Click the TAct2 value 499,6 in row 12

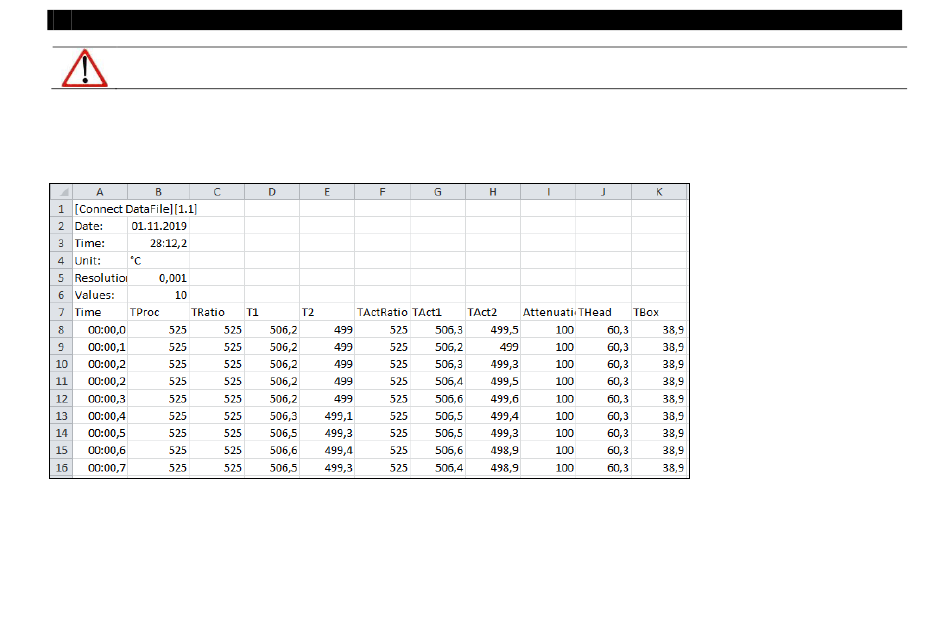(x=493, y=399)
